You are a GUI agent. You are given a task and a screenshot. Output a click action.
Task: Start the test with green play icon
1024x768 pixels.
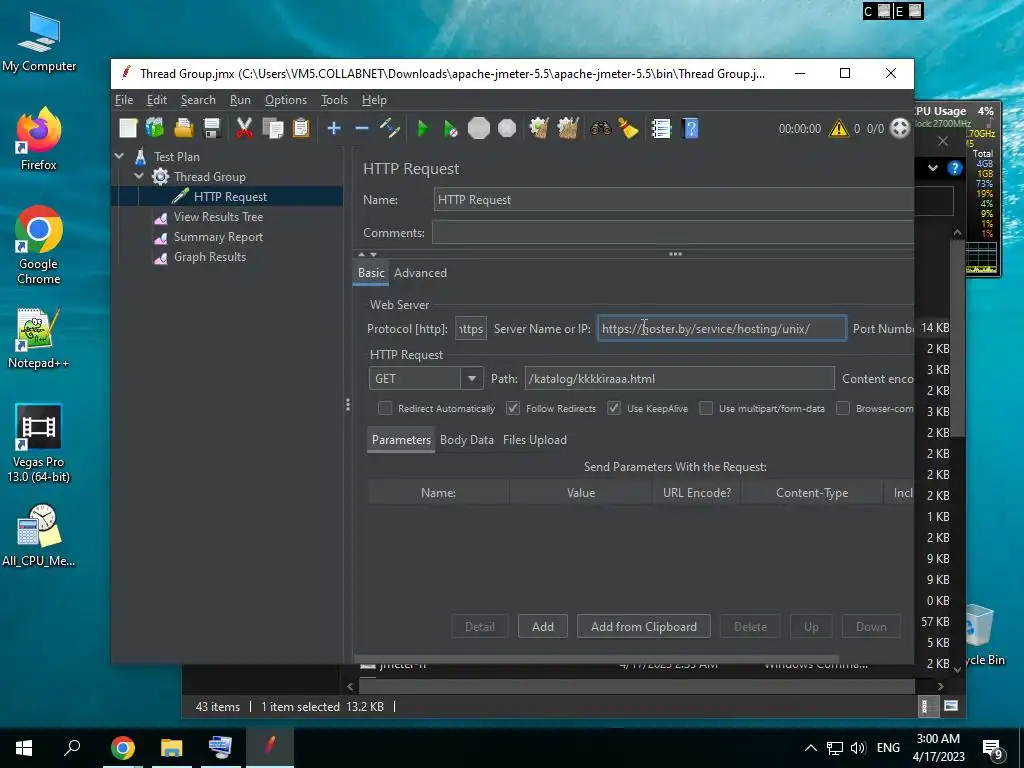coord(423,129)
